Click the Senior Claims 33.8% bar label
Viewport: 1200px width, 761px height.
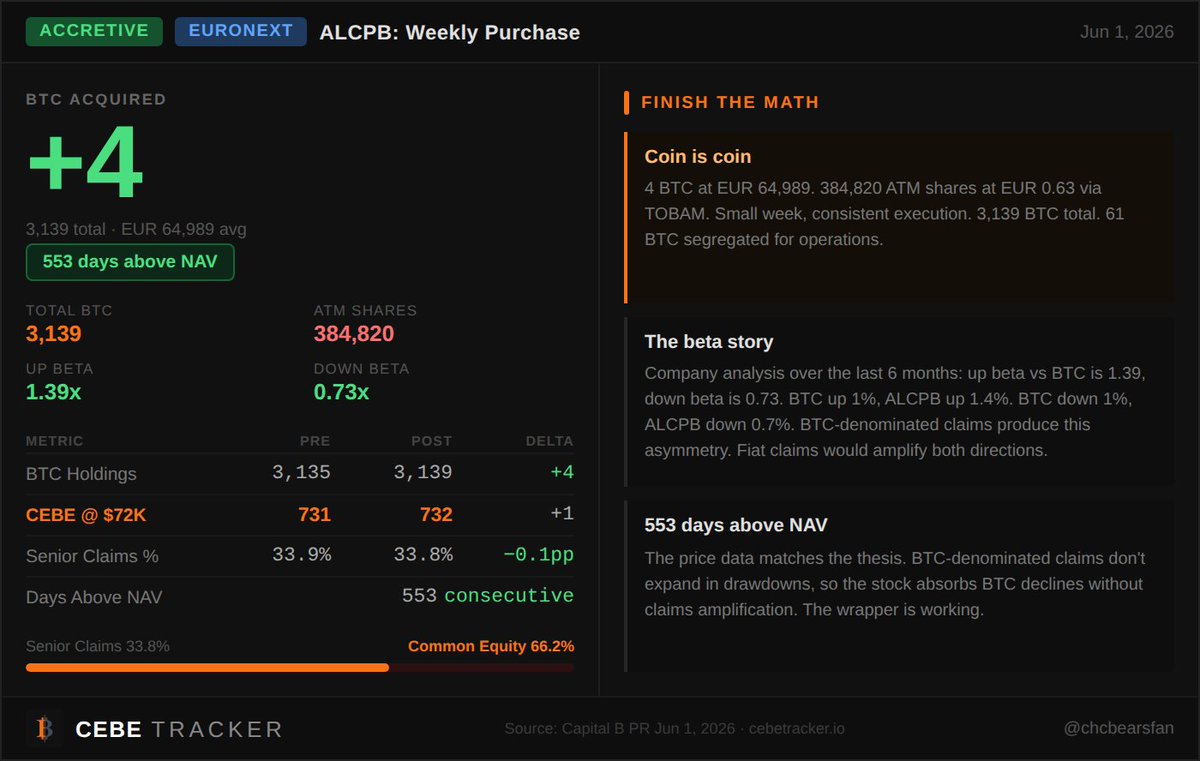[x=98, y=646]
